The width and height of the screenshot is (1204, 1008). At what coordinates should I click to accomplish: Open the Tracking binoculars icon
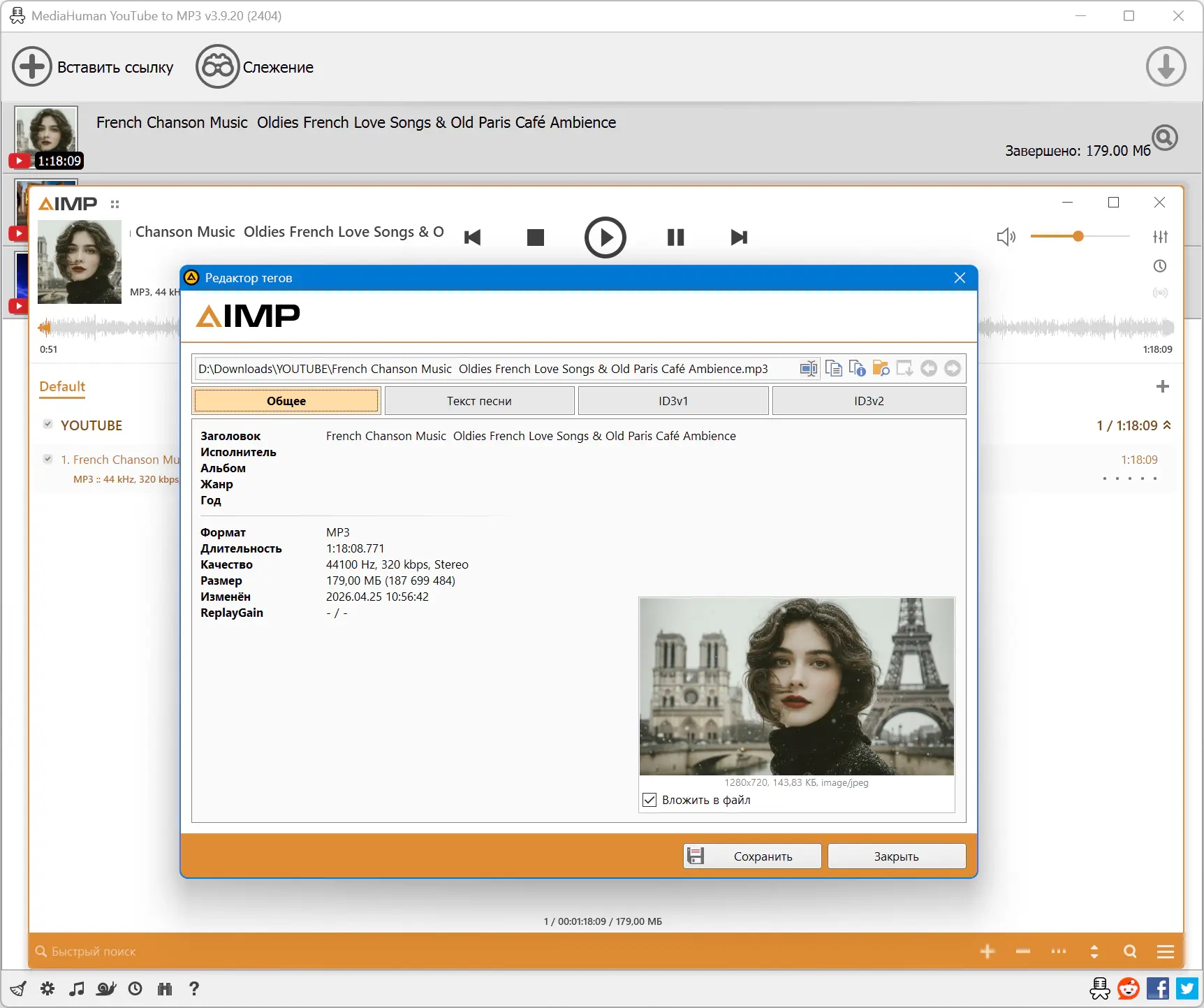(217, 67)
